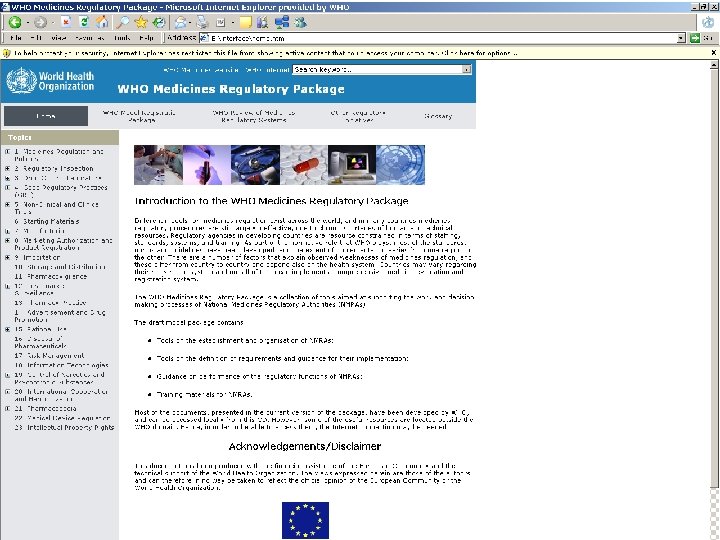Click the green Back arrow button
Image resolution: width=720 pixels, height=540 pixels.
(x=15, y=22)
